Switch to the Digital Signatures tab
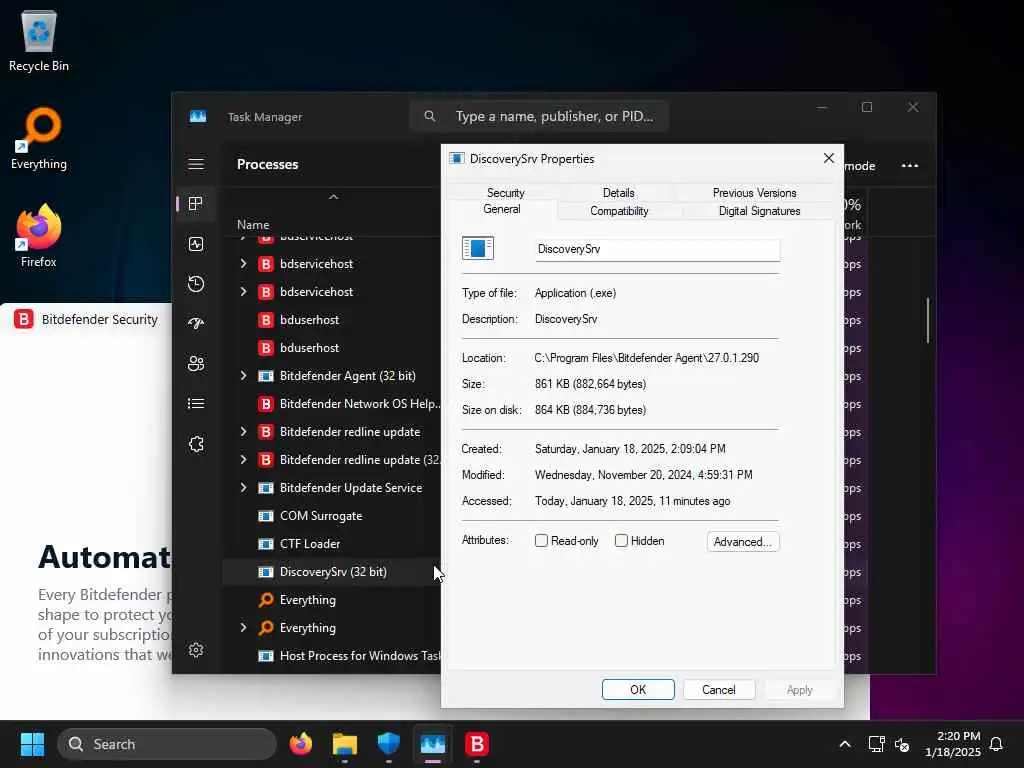 (760, 211)
